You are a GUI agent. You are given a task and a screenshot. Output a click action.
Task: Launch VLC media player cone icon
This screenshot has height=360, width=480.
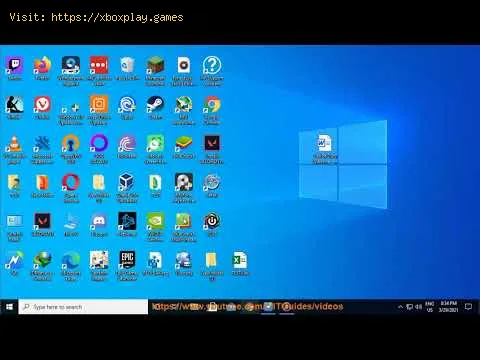click(x=15, y=144)
